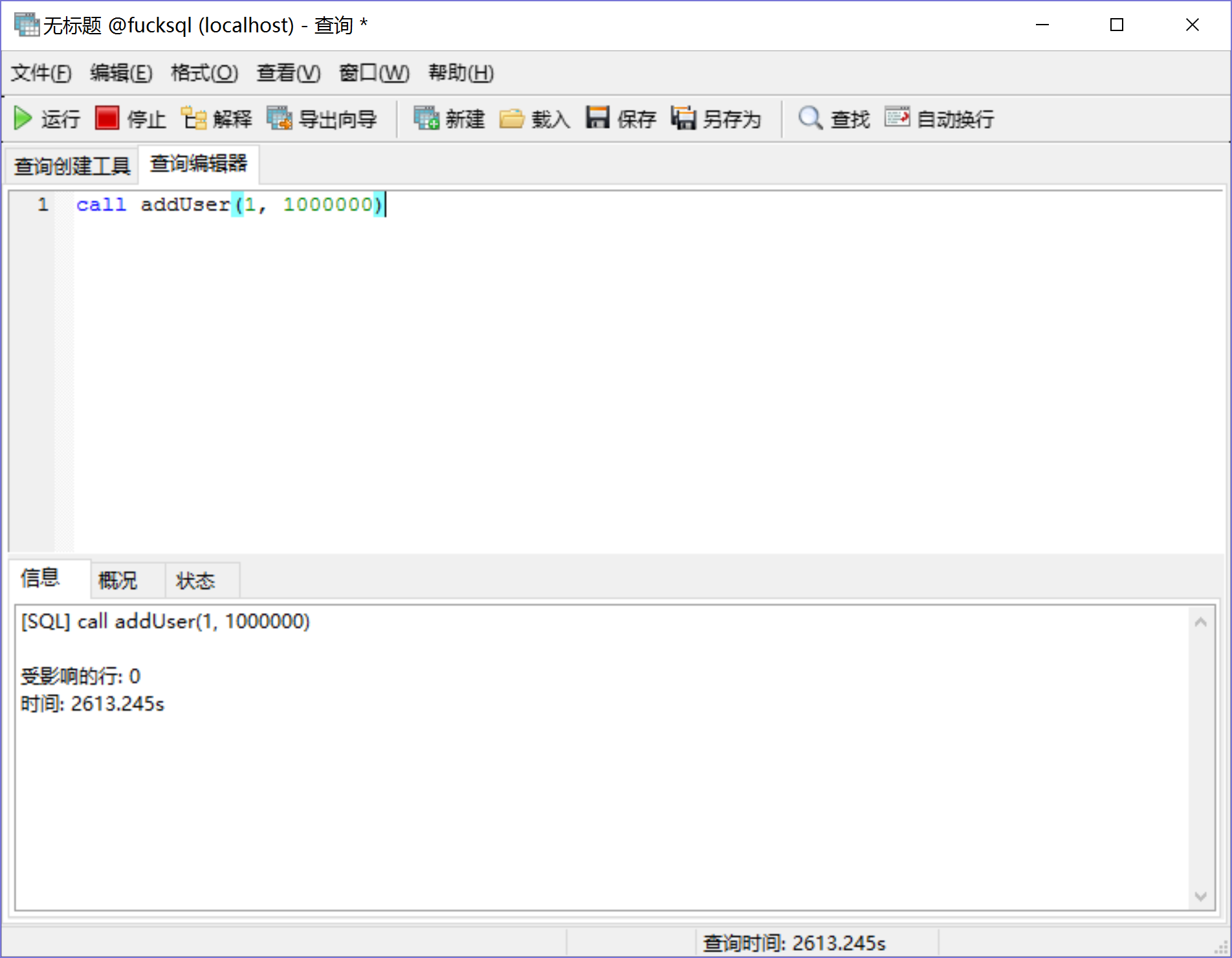Click the Explain (解释) toolbar icon
This screenshot has height=958, width=1232.
tap(193, 118)
